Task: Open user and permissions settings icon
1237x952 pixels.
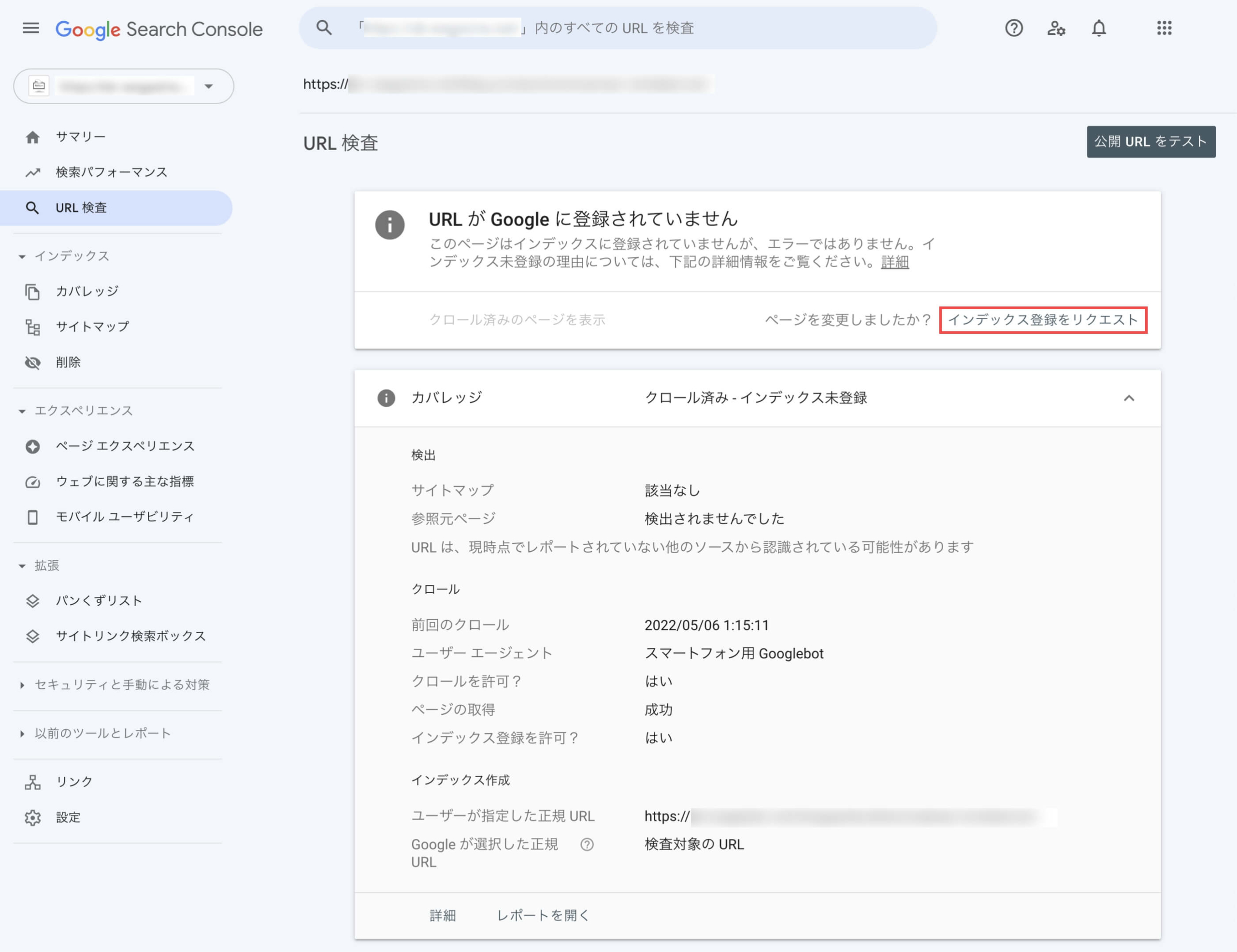Action: 1056,28
